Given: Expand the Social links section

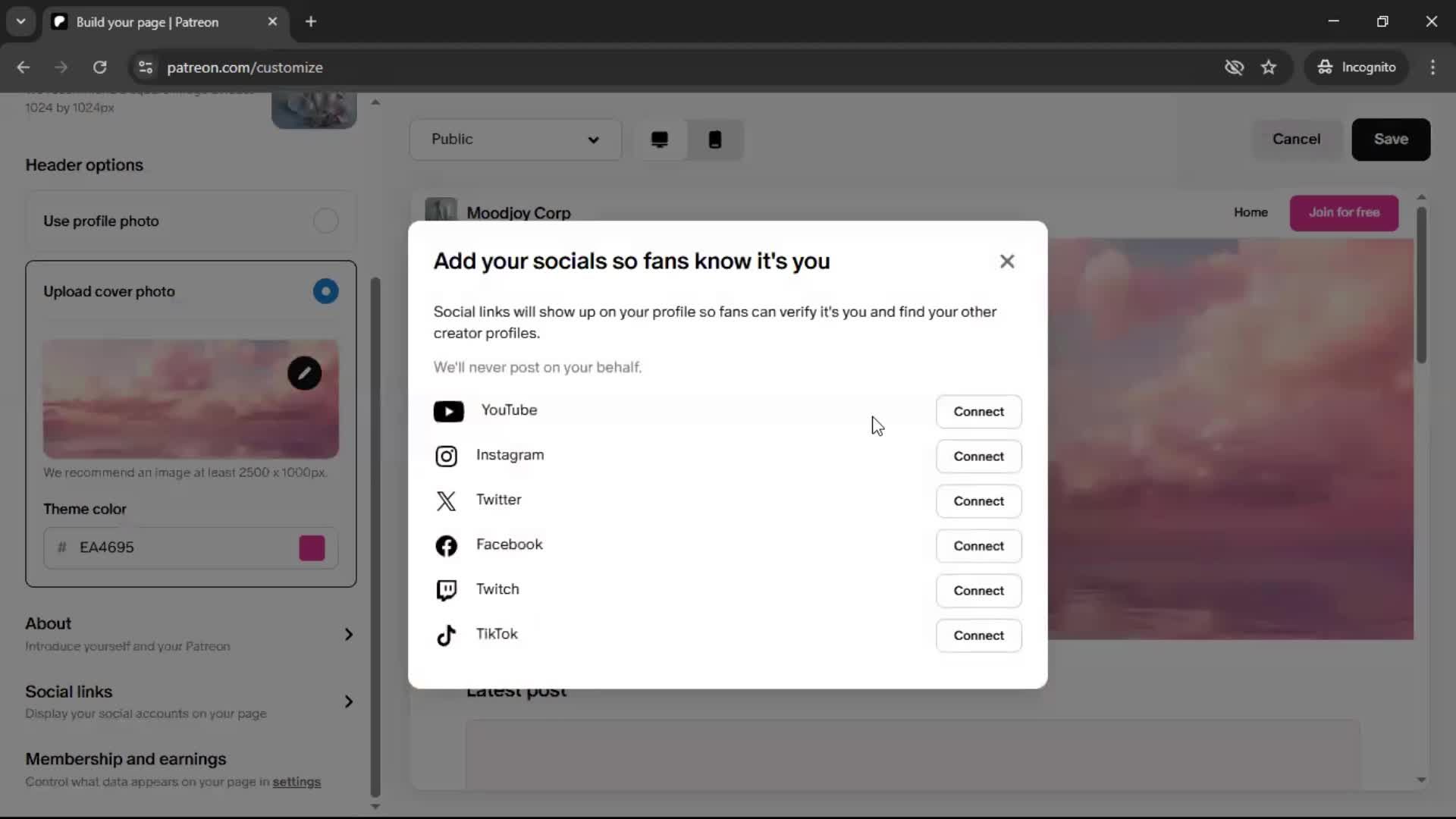Looking at the screenshot, I should coord(190,701).
